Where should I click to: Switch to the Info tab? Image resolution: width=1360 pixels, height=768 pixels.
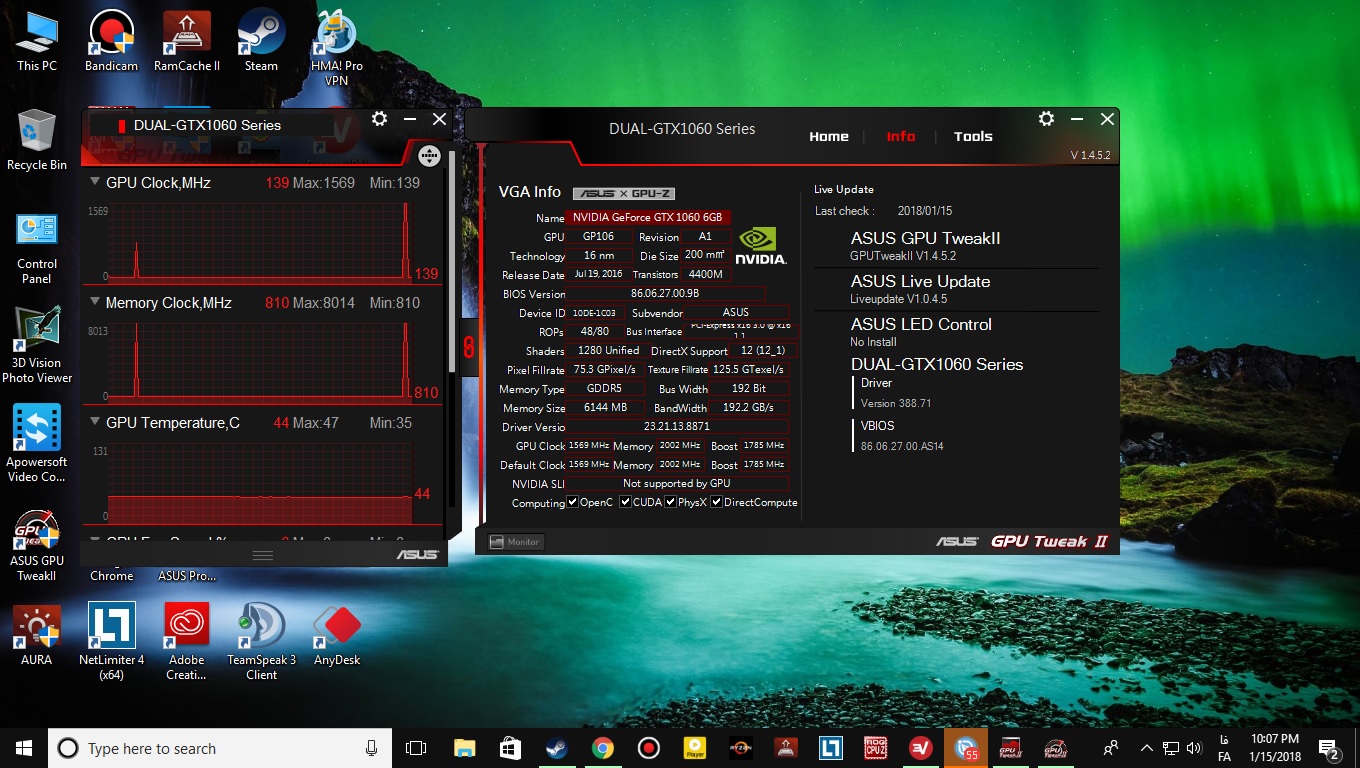point(901,136)
